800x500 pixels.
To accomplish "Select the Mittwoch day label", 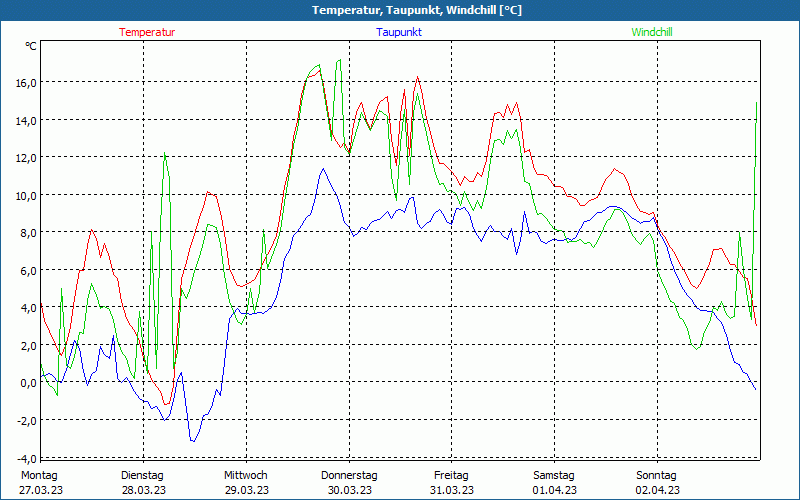I will coord(245,475).
